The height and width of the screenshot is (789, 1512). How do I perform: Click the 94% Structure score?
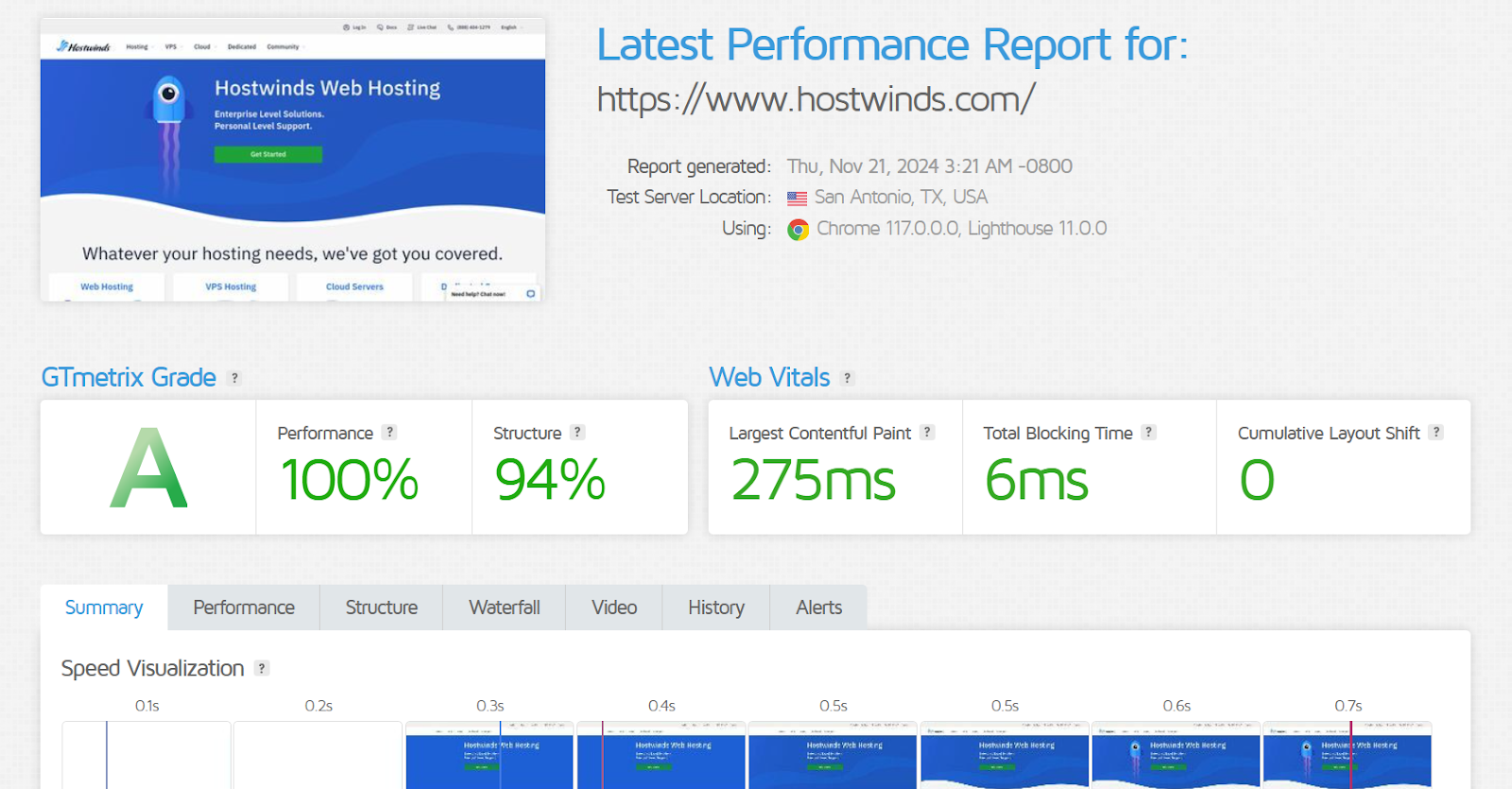point(550,480)
